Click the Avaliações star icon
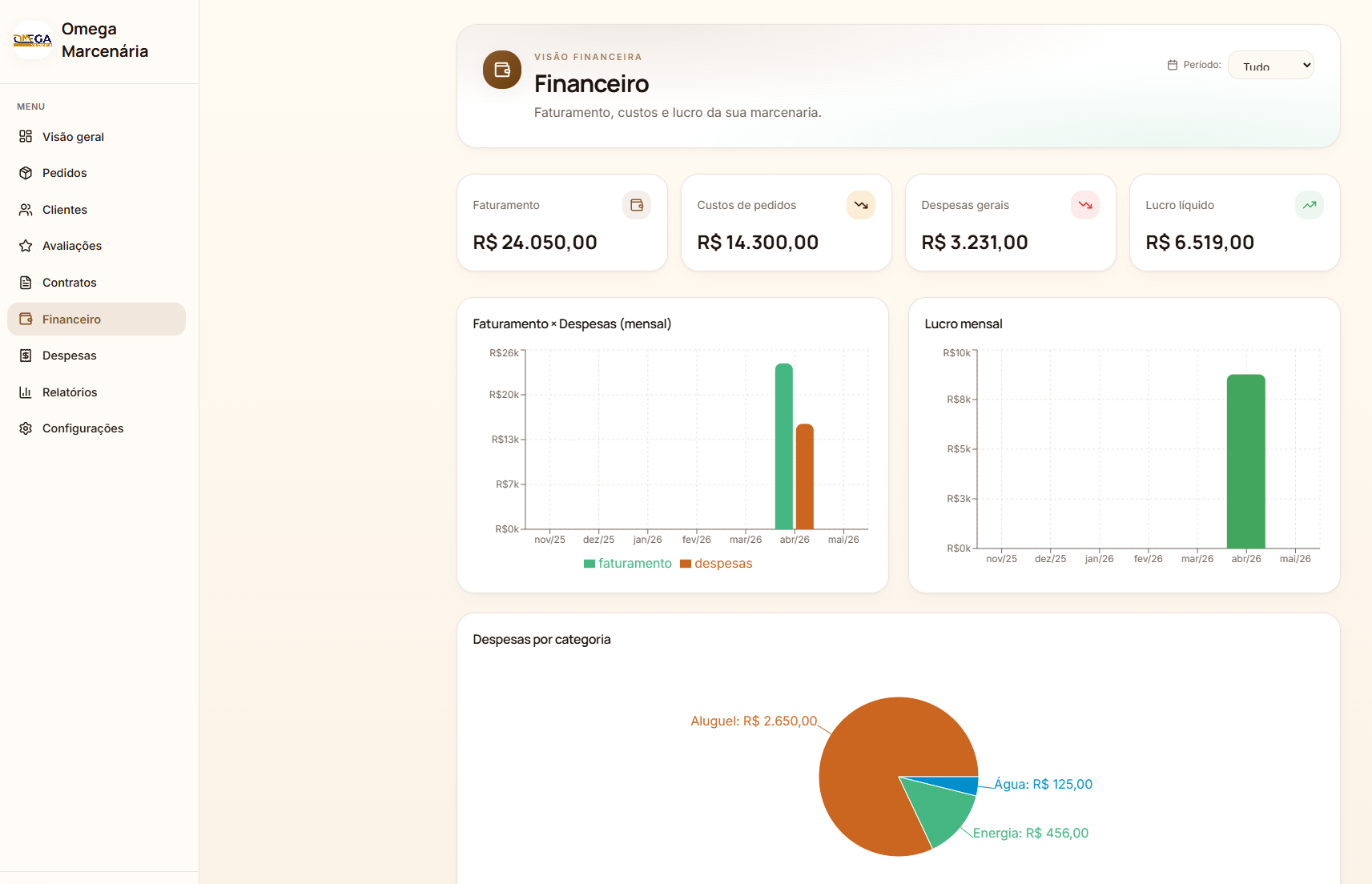This screenshot has height=884, width=1372. click(x=26, y=246)
